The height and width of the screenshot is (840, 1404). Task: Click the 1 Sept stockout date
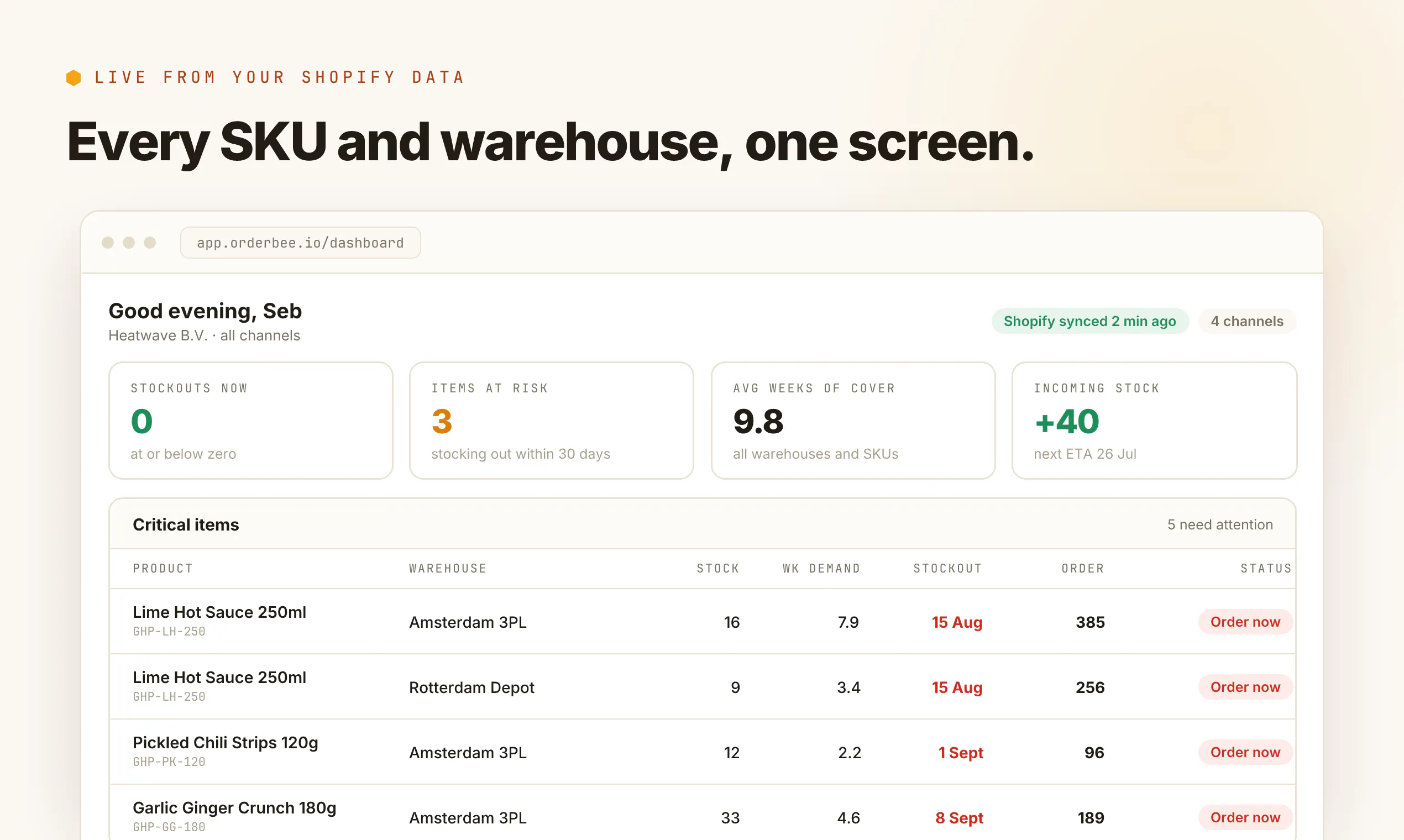tap(961, 753)
